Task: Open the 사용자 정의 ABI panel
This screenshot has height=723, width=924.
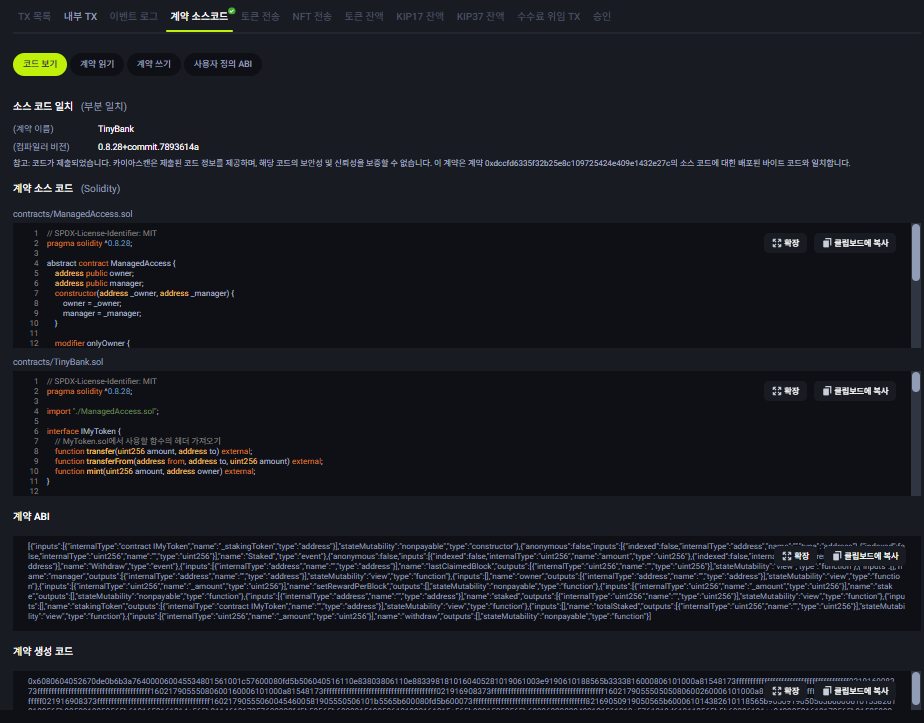Action: [224, 64]
